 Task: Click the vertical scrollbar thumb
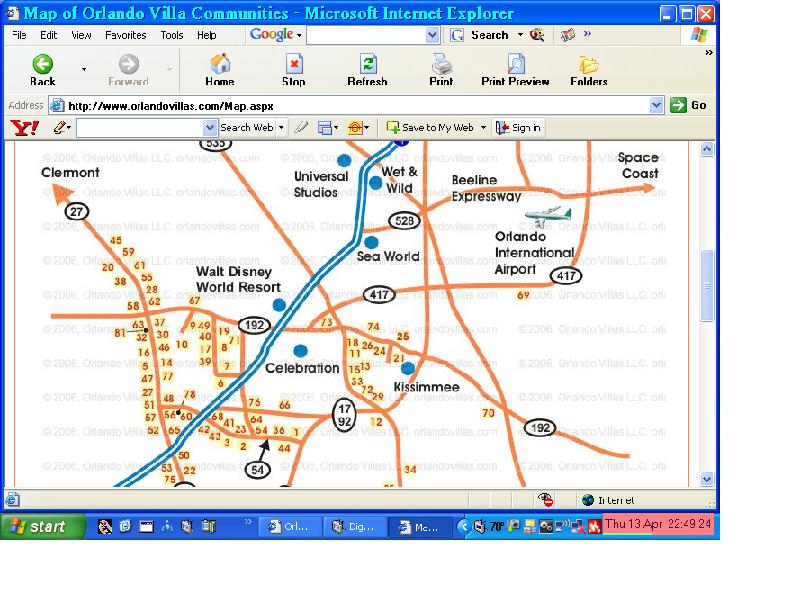[707, 286]
